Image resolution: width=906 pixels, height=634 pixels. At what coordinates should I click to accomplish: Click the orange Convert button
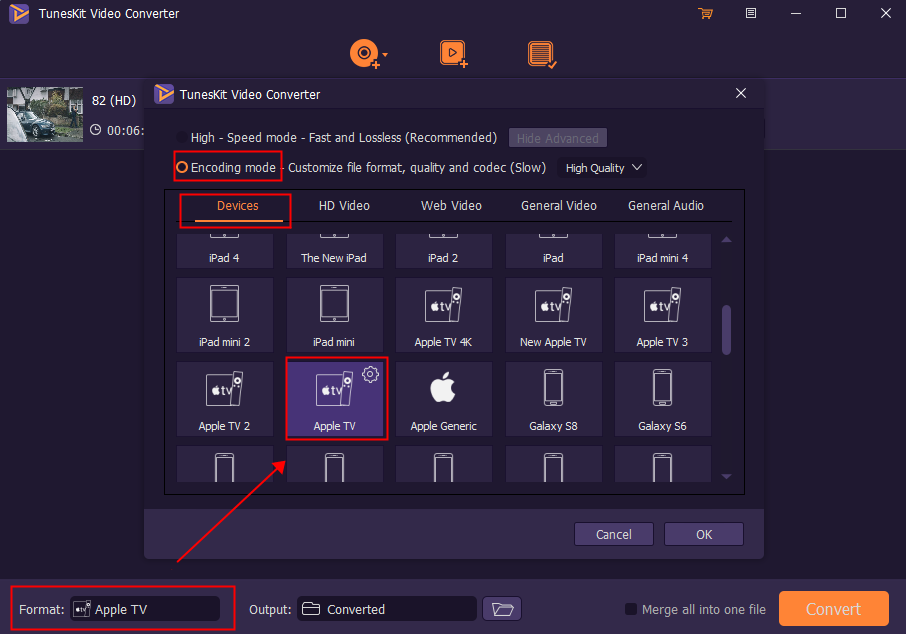833,609
